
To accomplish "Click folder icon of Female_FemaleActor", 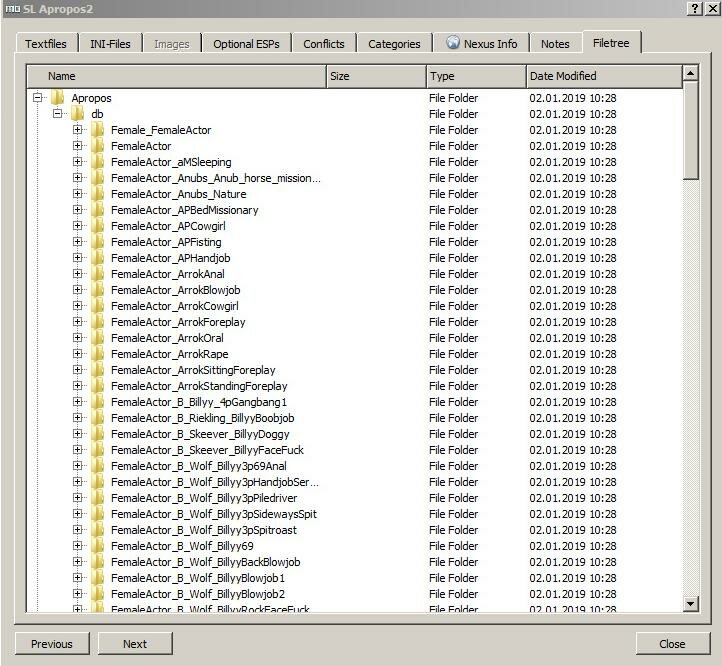I will [x=97, y=130].
